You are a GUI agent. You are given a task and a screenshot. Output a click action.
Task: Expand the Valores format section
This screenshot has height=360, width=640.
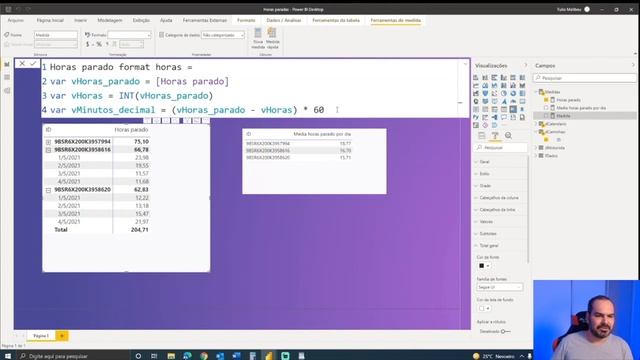(x=484, y=222)
